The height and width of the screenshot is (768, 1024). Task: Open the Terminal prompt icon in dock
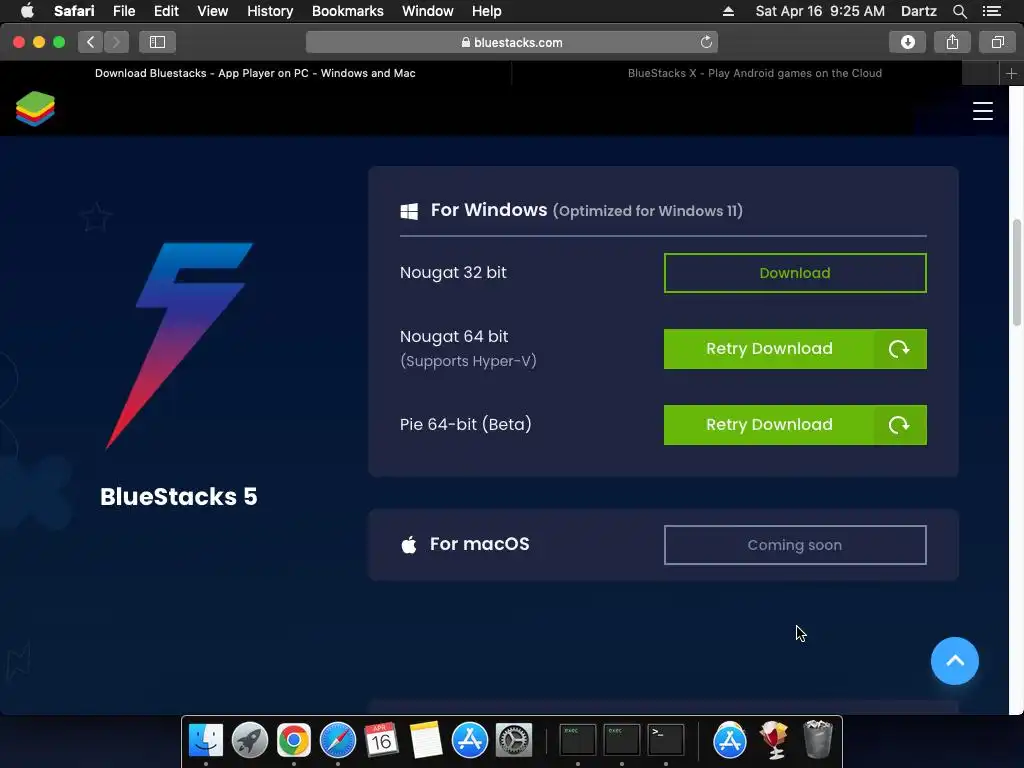click(x=665, y=740)
